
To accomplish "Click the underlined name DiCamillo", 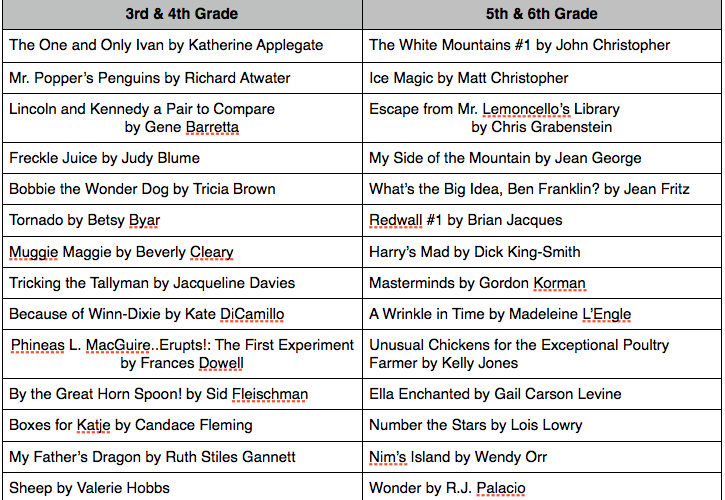I will click(x=252, y=314).
